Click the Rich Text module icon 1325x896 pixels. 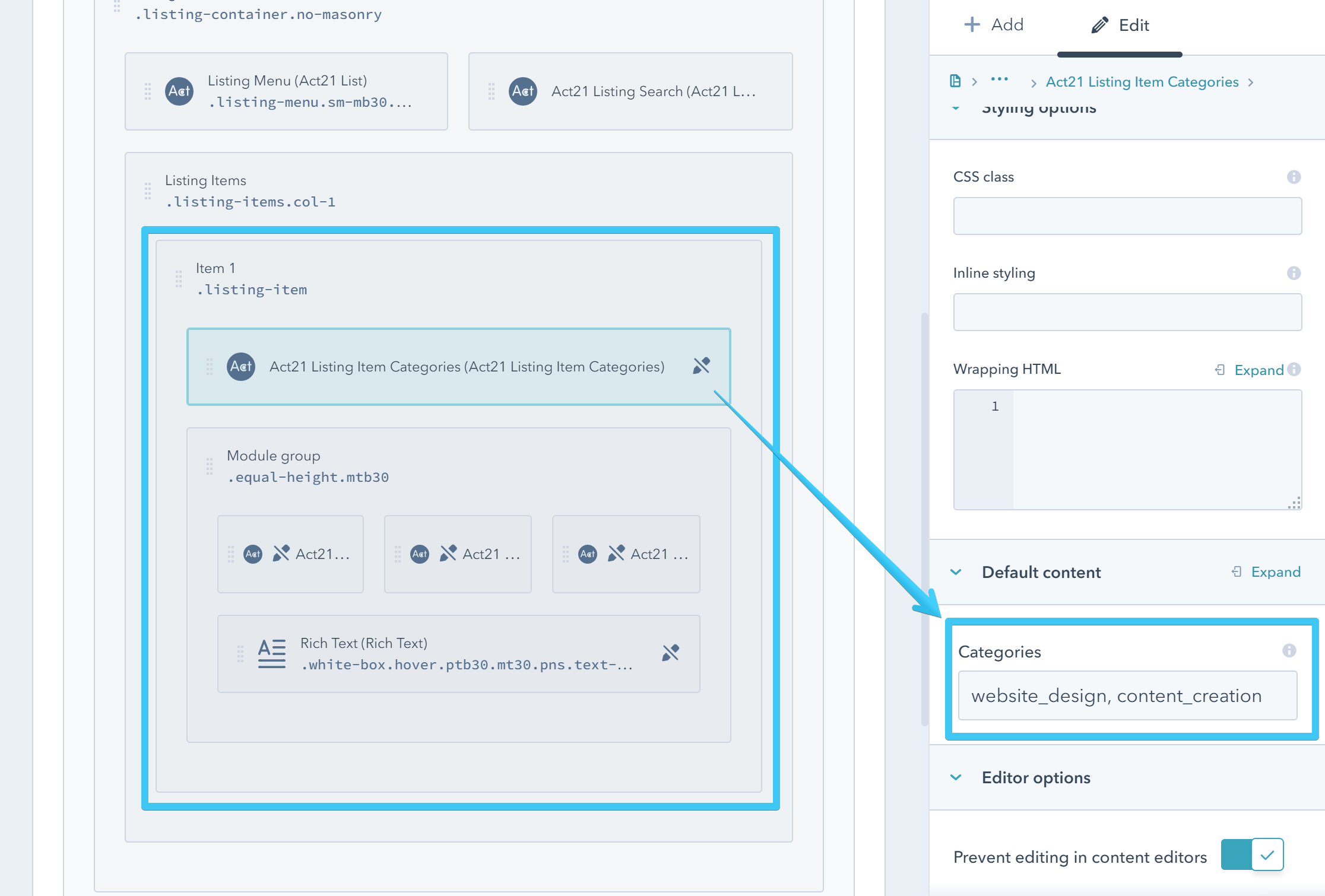coord(272,653)
